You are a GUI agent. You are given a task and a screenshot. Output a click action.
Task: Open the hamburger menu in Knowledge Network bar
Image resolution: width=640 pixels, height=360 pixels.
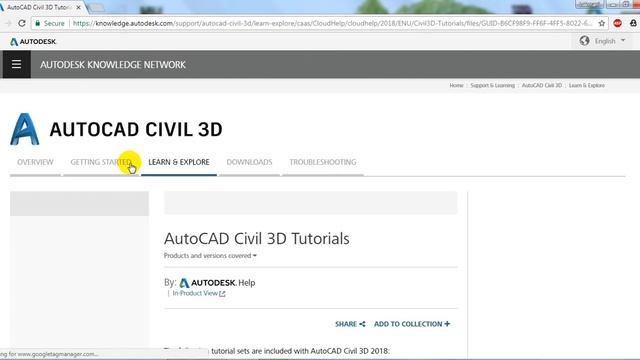16,64
